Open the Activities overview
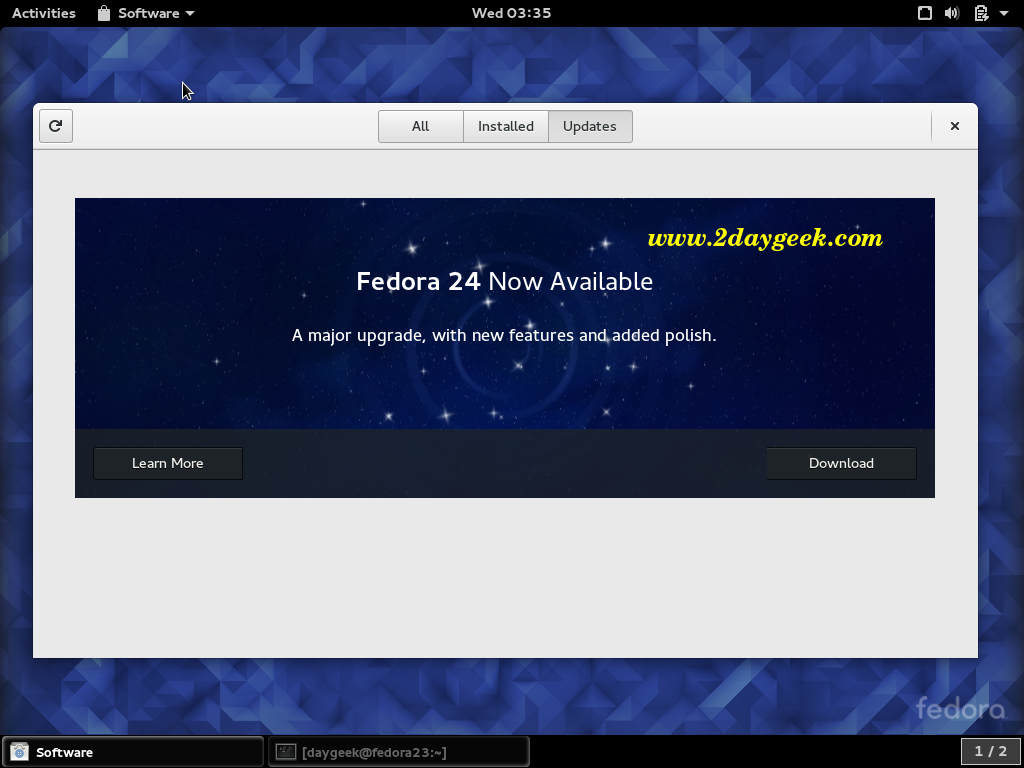The image size is (1024, 768). click(x=44, y=13)
